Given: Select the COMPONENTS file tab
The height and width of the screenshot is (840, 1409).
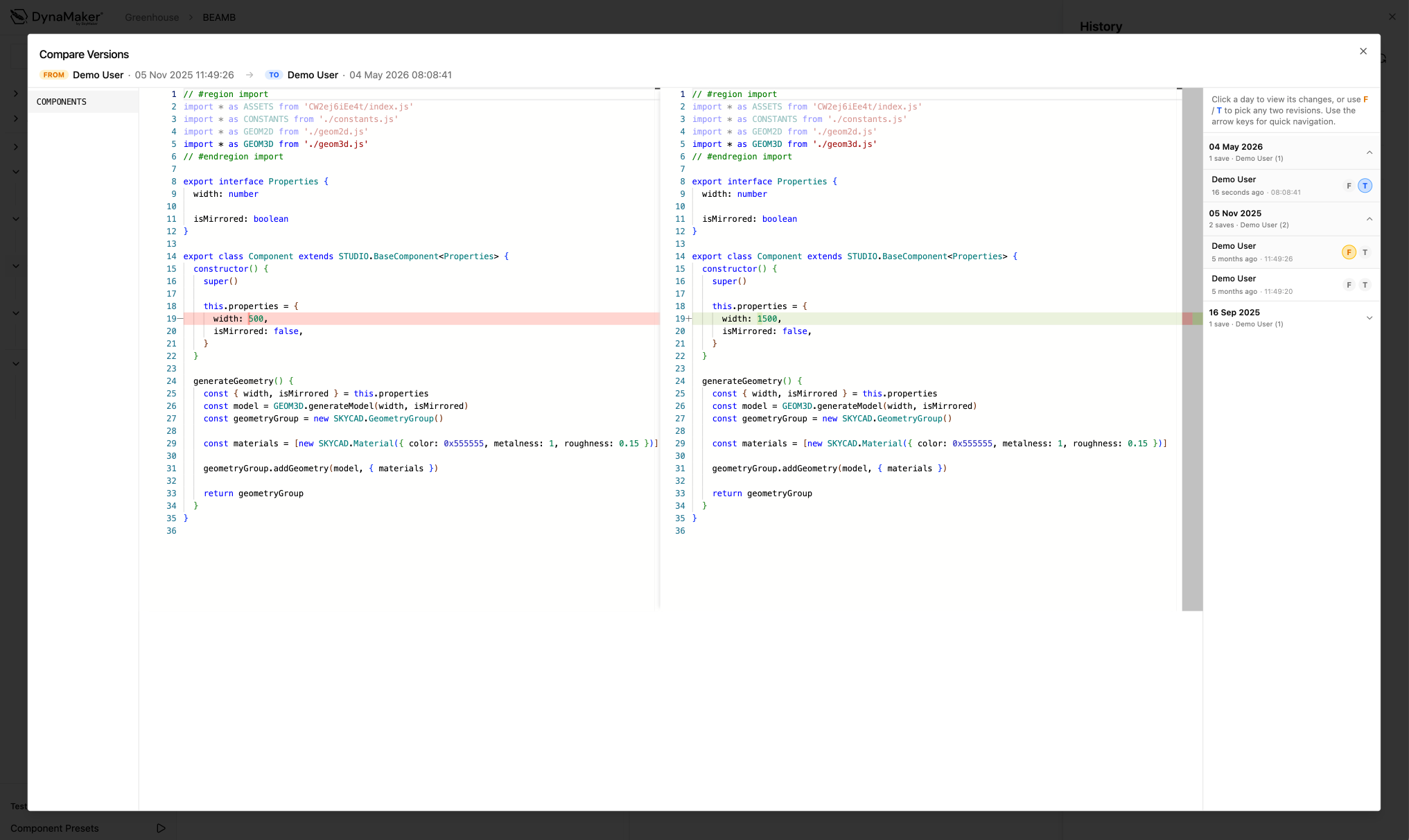Looking at the screenshot, I should pyautogui.click(x=83, y=102).
